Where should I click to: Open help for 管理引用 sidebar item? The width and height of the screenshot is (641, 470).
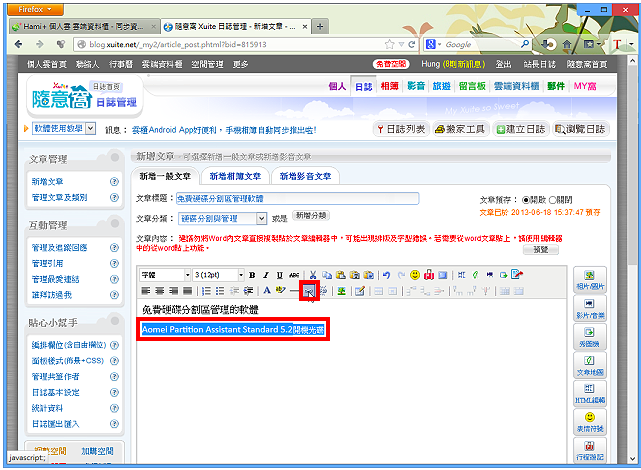tap(114, 264)
